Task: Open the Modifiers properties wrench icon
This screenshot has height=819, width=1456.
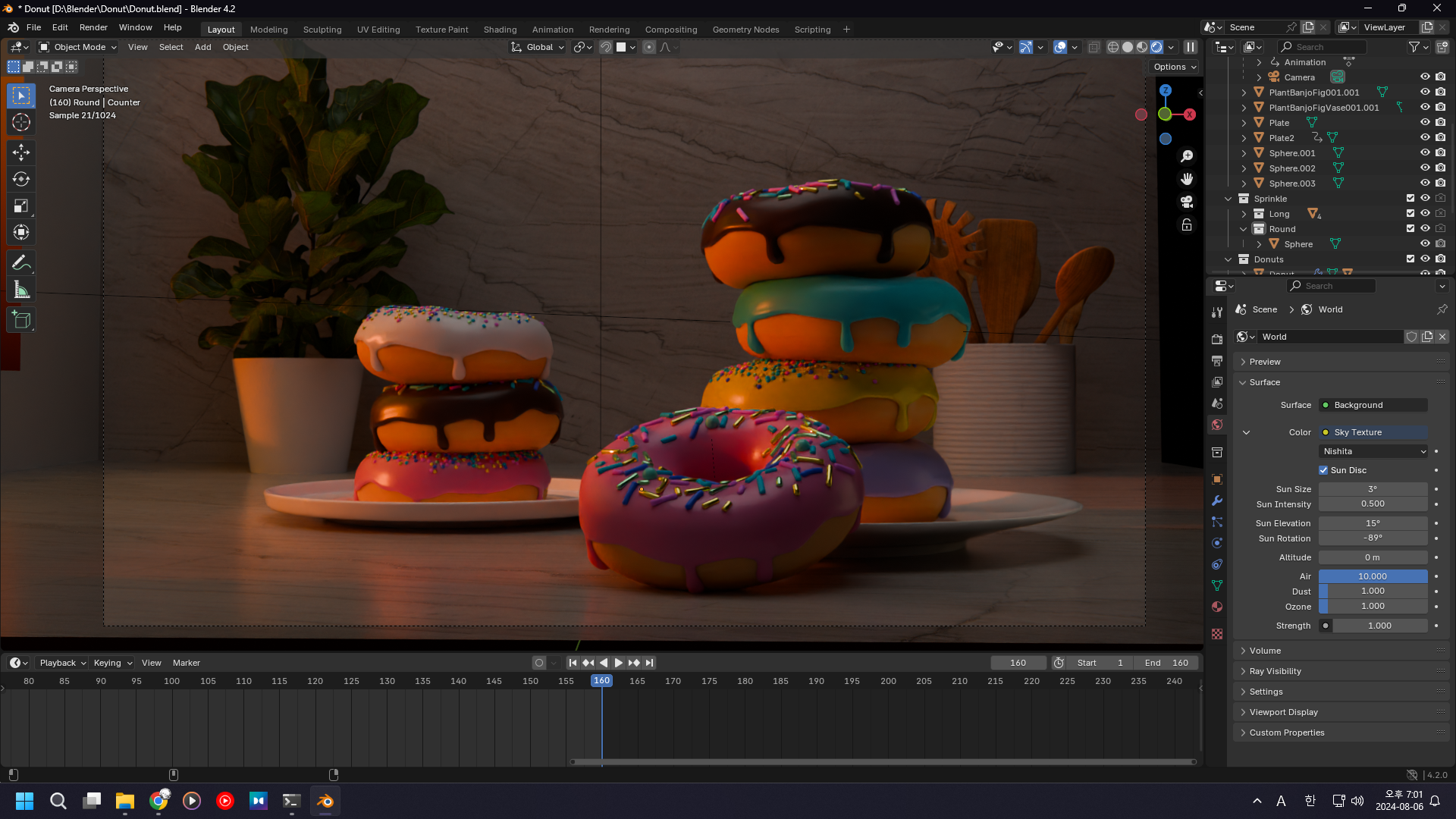Action: coord(1217,500)
